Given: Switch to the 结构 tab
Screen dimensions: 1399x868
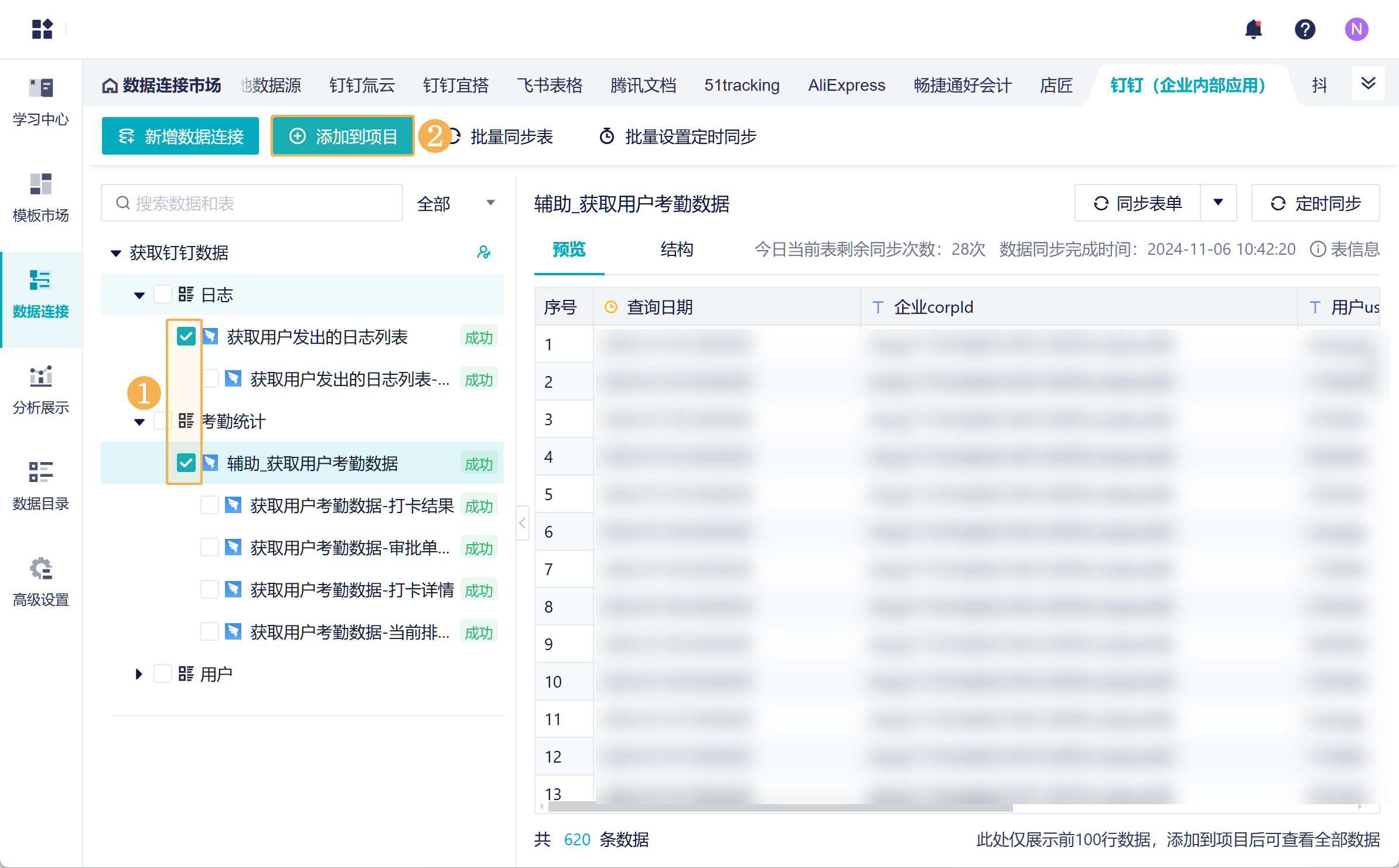Looking at the screenshot, I should (x=676, y=250).
